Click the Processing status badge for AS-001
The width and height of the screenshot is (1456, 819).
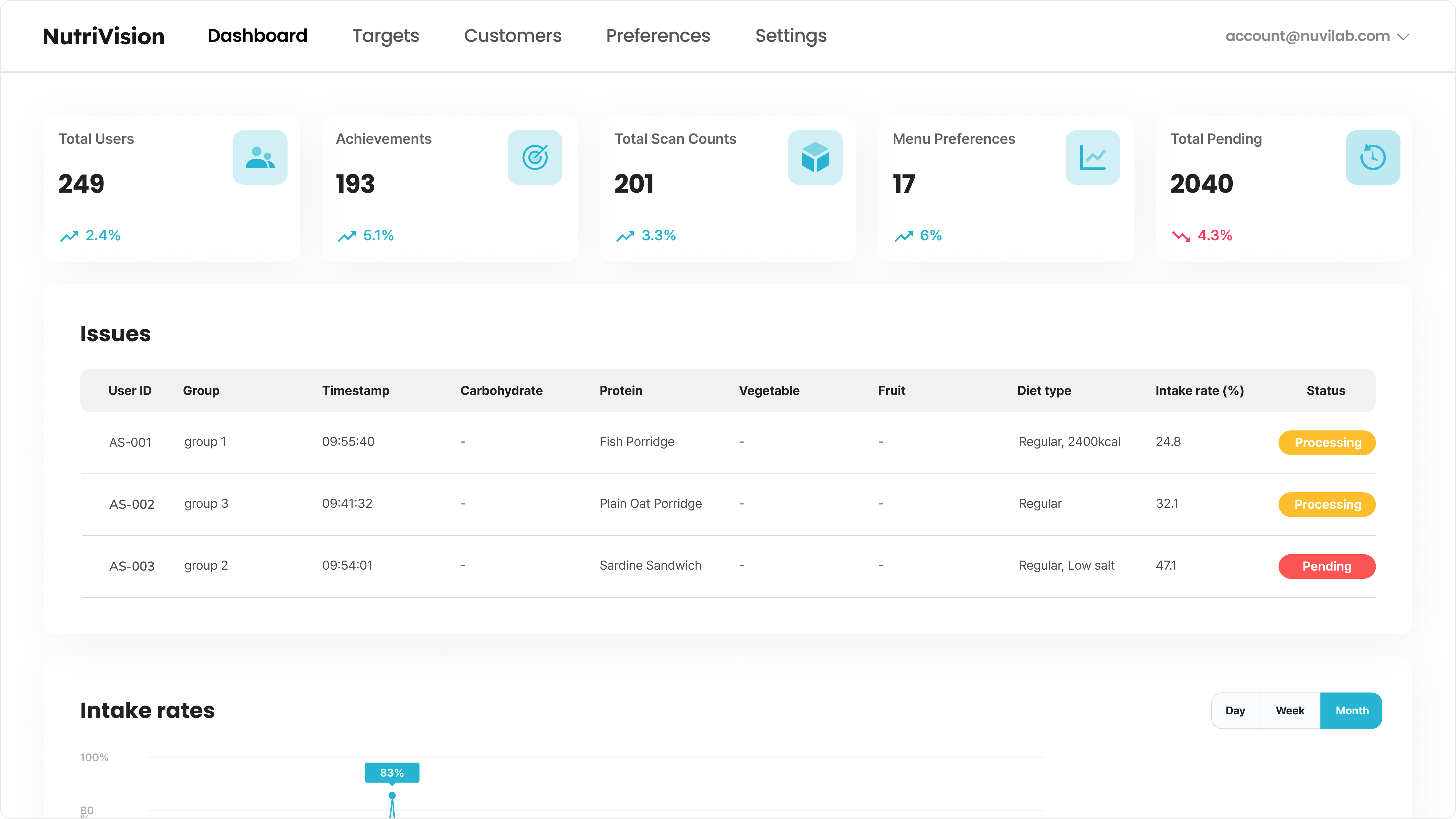[1327, 443]
